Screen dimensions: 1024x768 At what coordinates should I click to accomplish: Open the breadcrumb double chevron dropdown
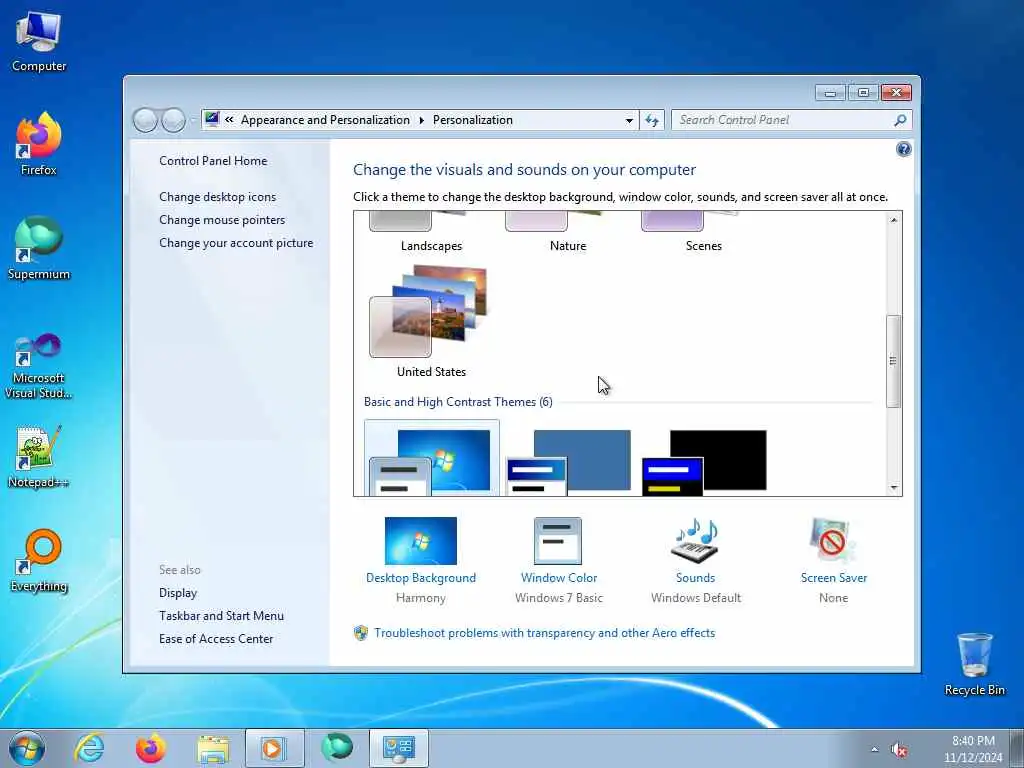tap(229, 120)
